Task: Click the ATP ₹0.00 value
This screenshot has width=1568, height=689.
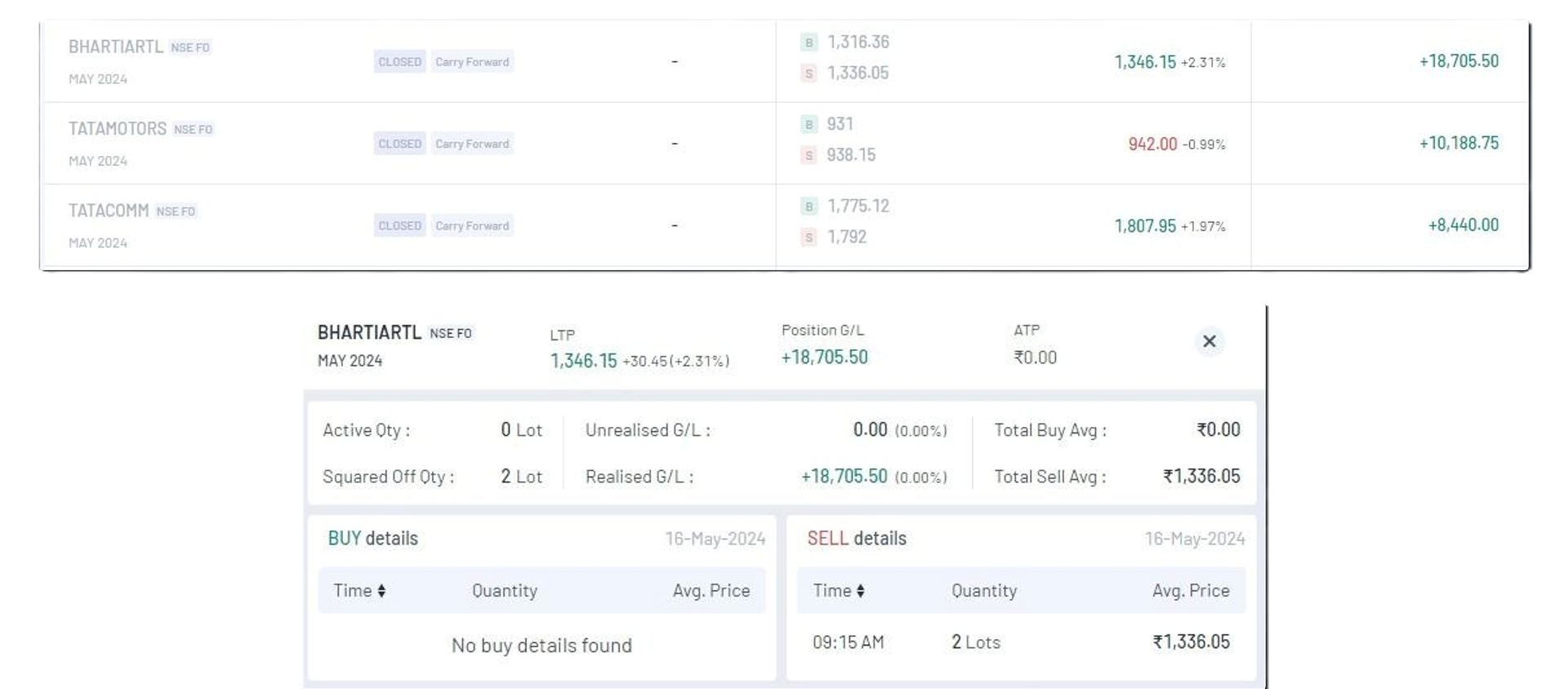Action: [1035, 358]
